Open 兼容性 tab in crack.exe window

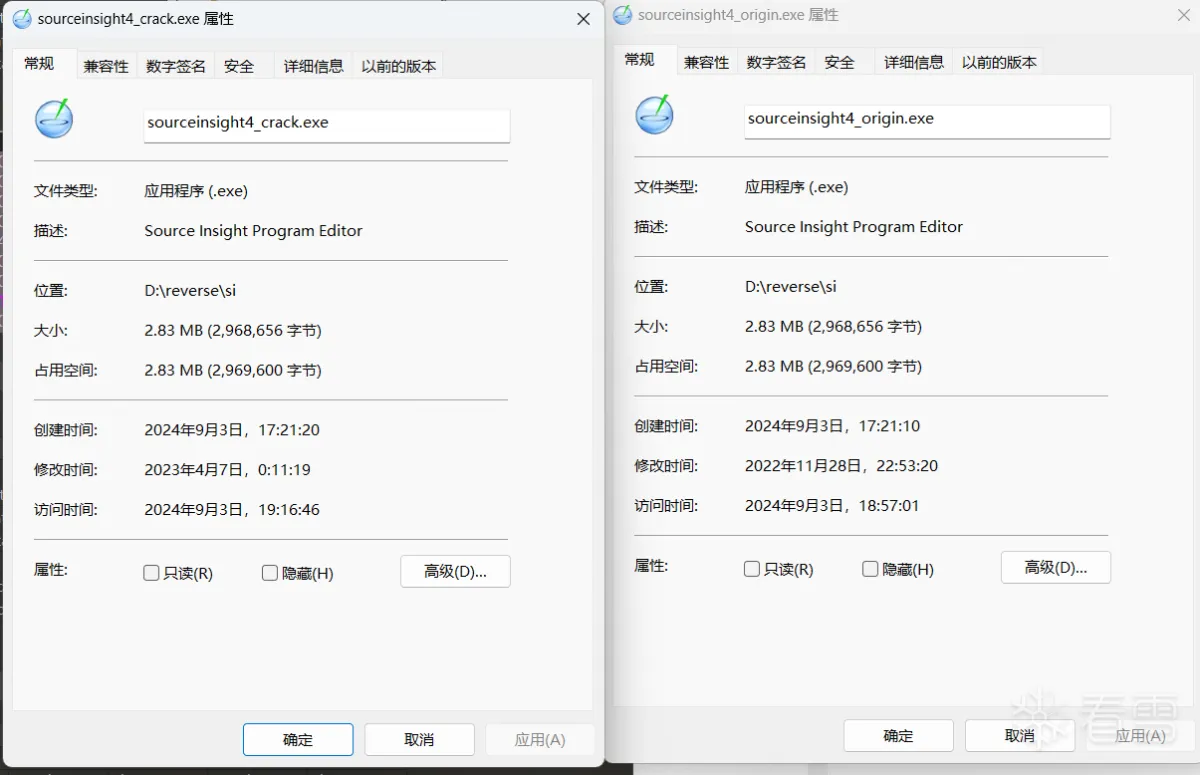tap(106, 66)
